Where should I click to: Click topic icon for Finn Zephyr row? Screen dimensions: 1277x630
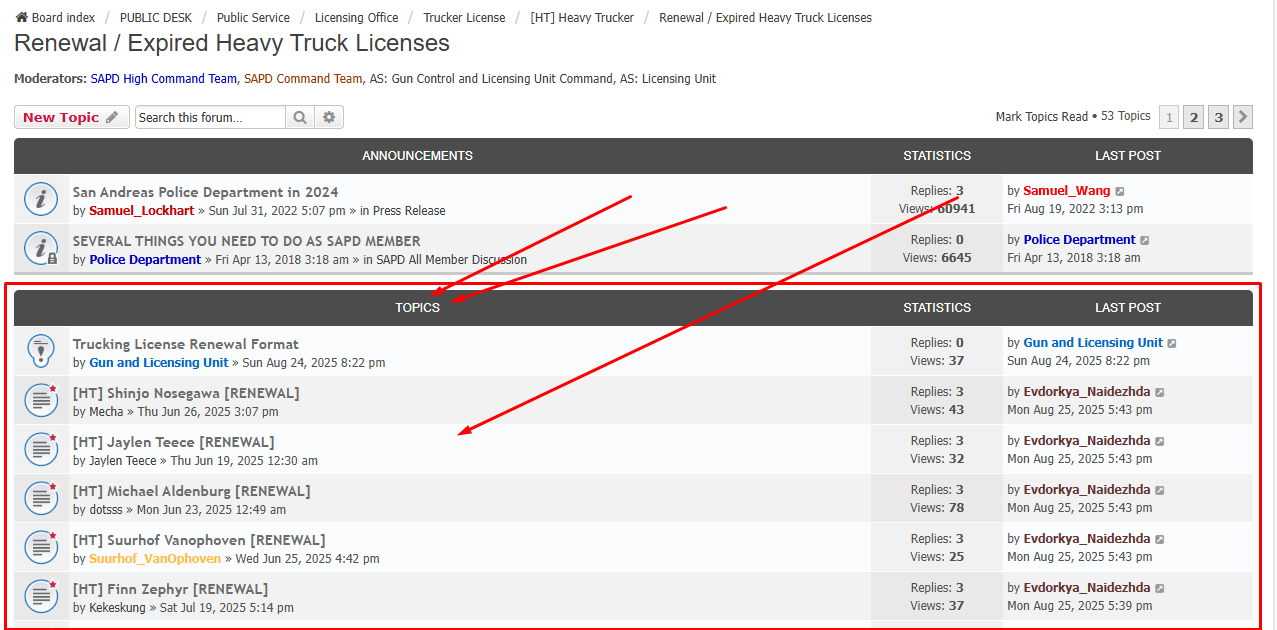(x=40, y=596)
